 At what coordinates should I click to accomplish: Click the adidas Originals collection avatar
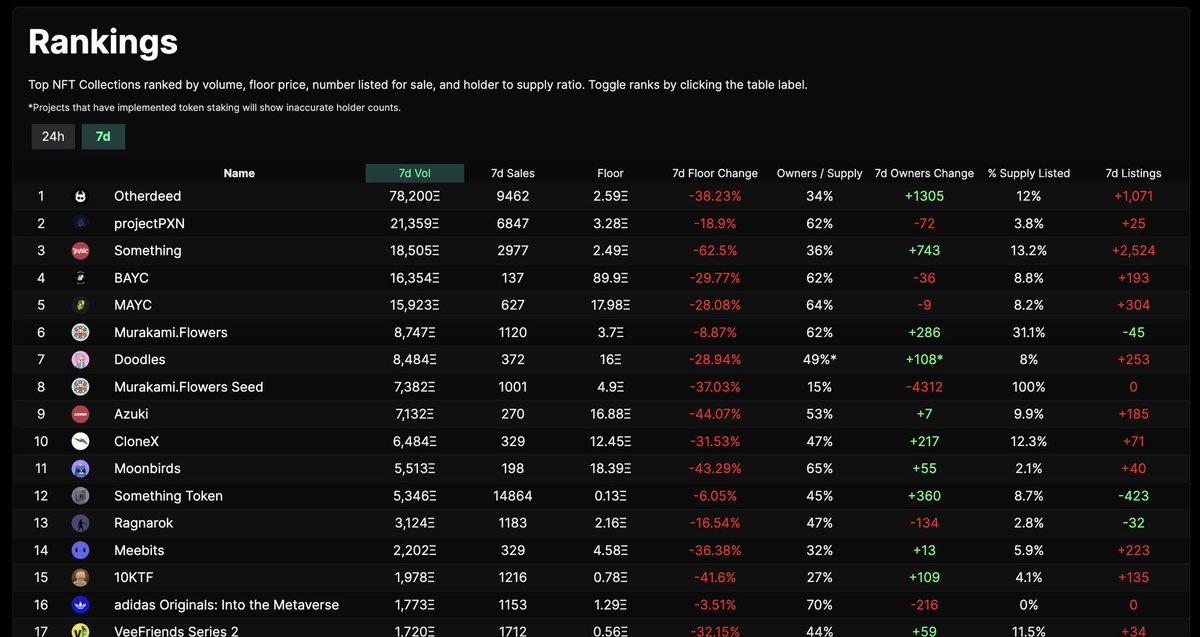[x=80, y=605]
